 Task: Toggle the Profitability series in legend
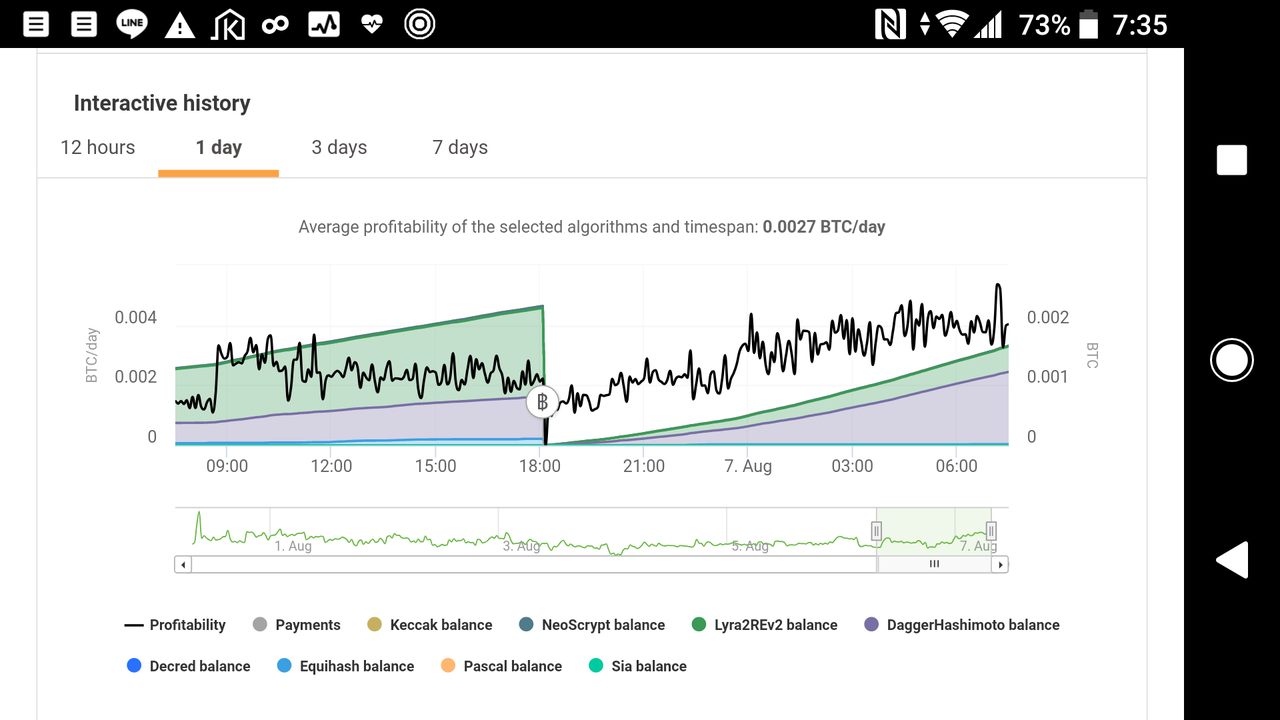coord(176,625)
